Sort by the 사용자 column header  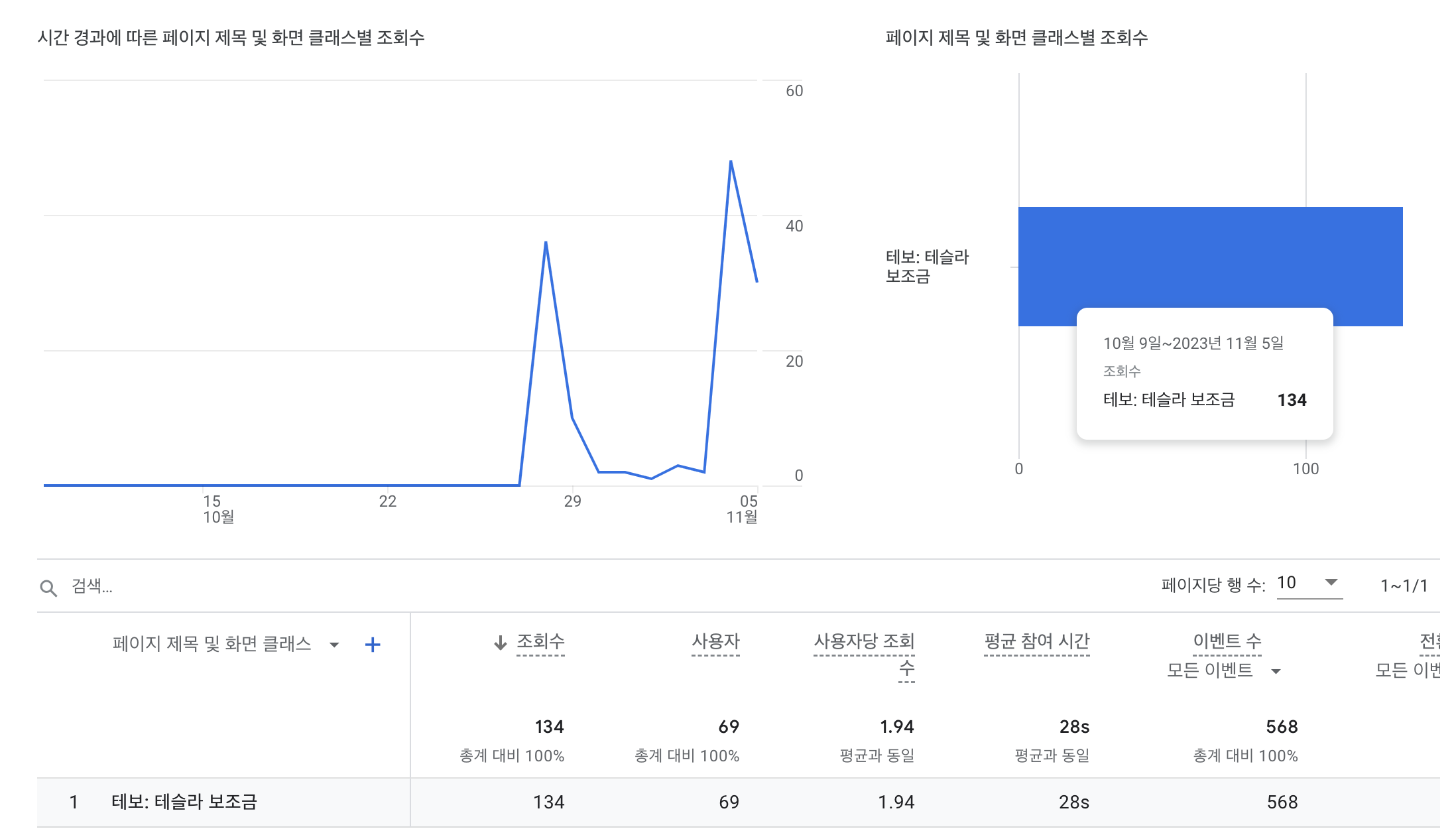coord(715,641)
